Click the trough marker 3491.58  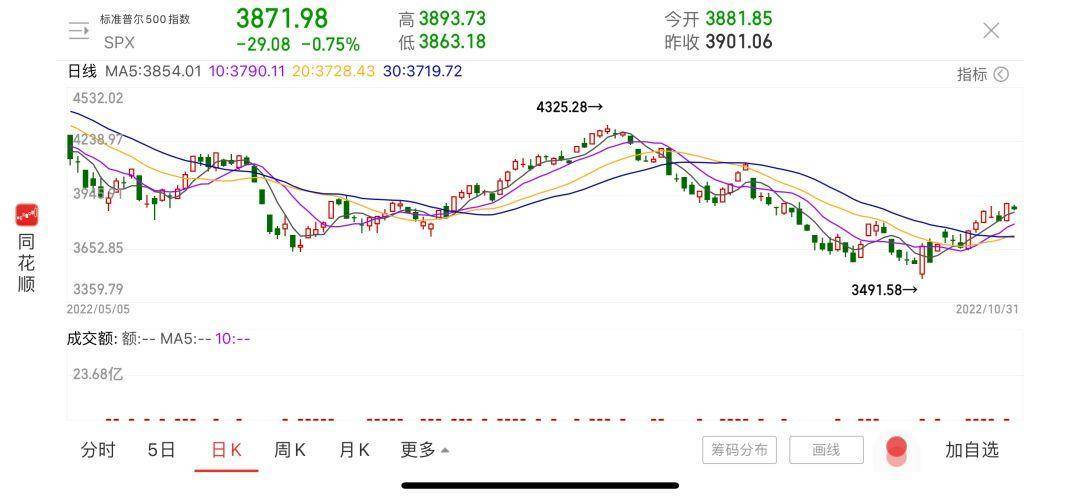coord(884,290)
